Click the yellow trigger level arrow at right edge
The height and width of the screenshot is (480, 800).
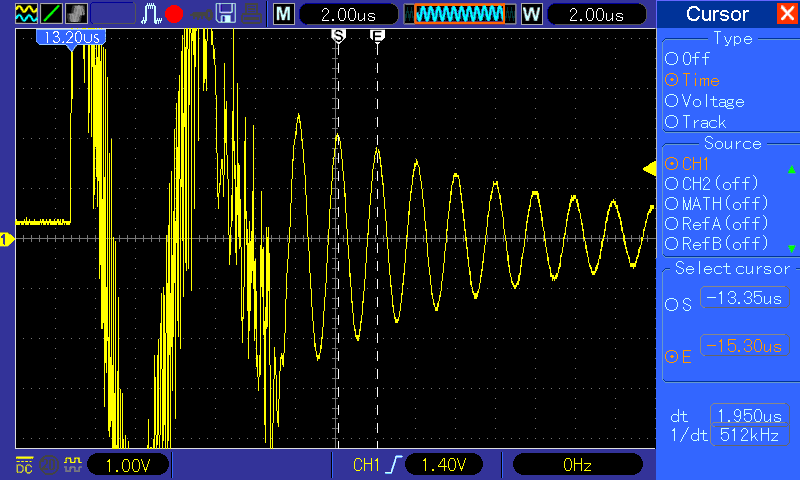(649, 169)
